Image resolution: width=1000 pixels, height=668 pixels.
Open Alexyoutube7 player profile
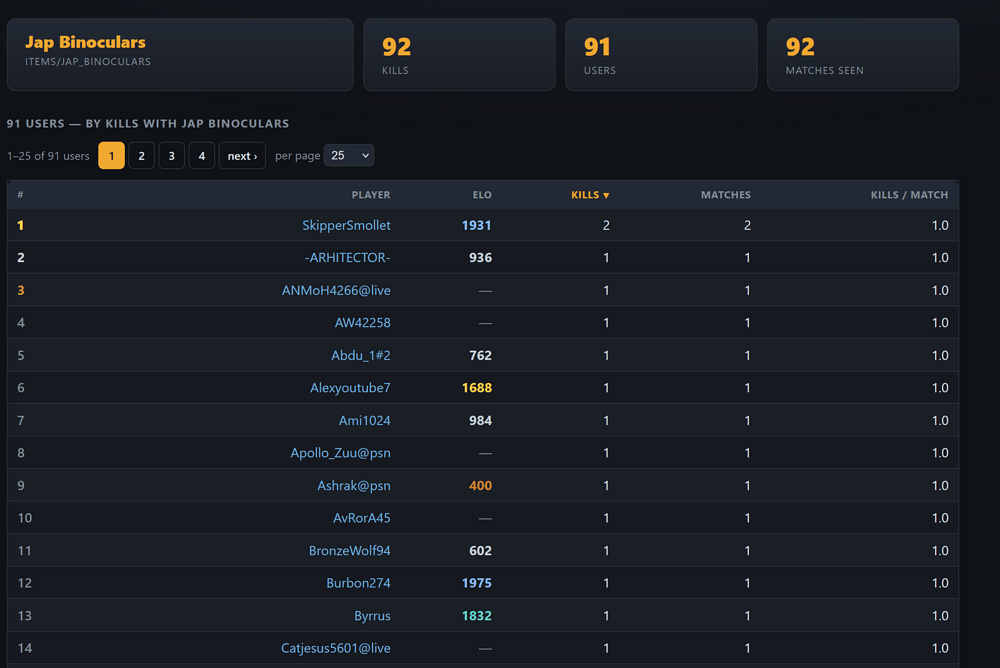click(350, 388)
